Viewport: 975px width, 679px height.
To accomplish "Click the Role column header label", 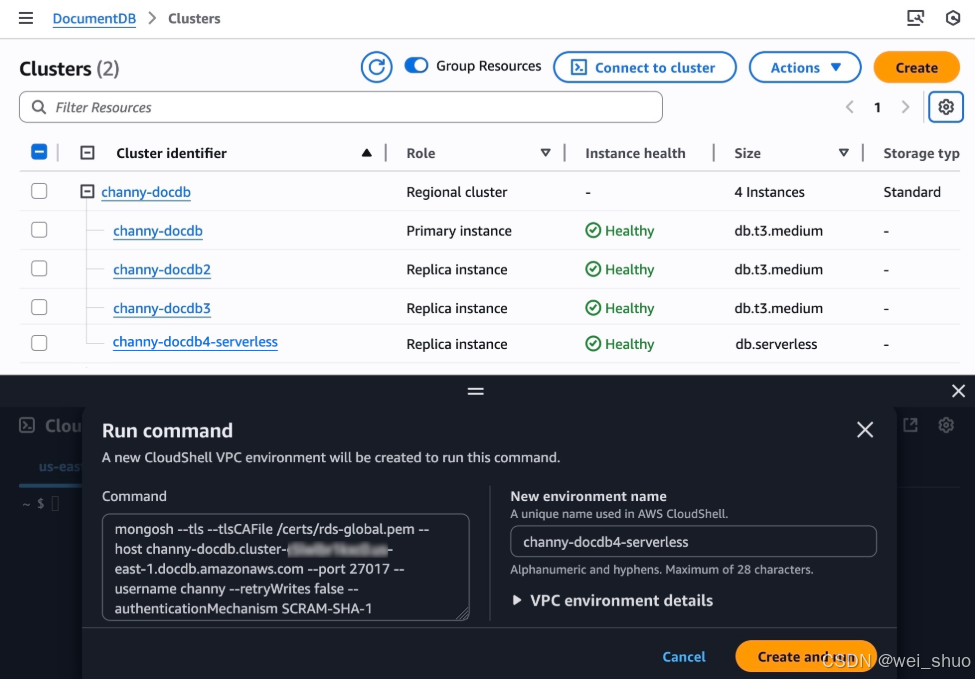I will pos(420,153).
